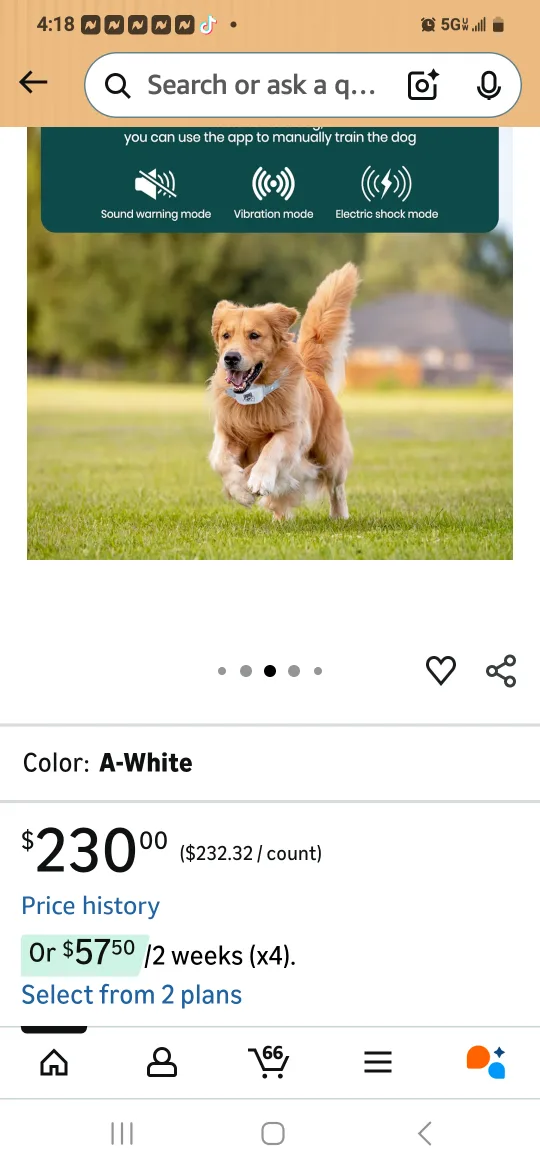
Task: Tap the back arrow beside search bar
Action: (x=33, y=83)
